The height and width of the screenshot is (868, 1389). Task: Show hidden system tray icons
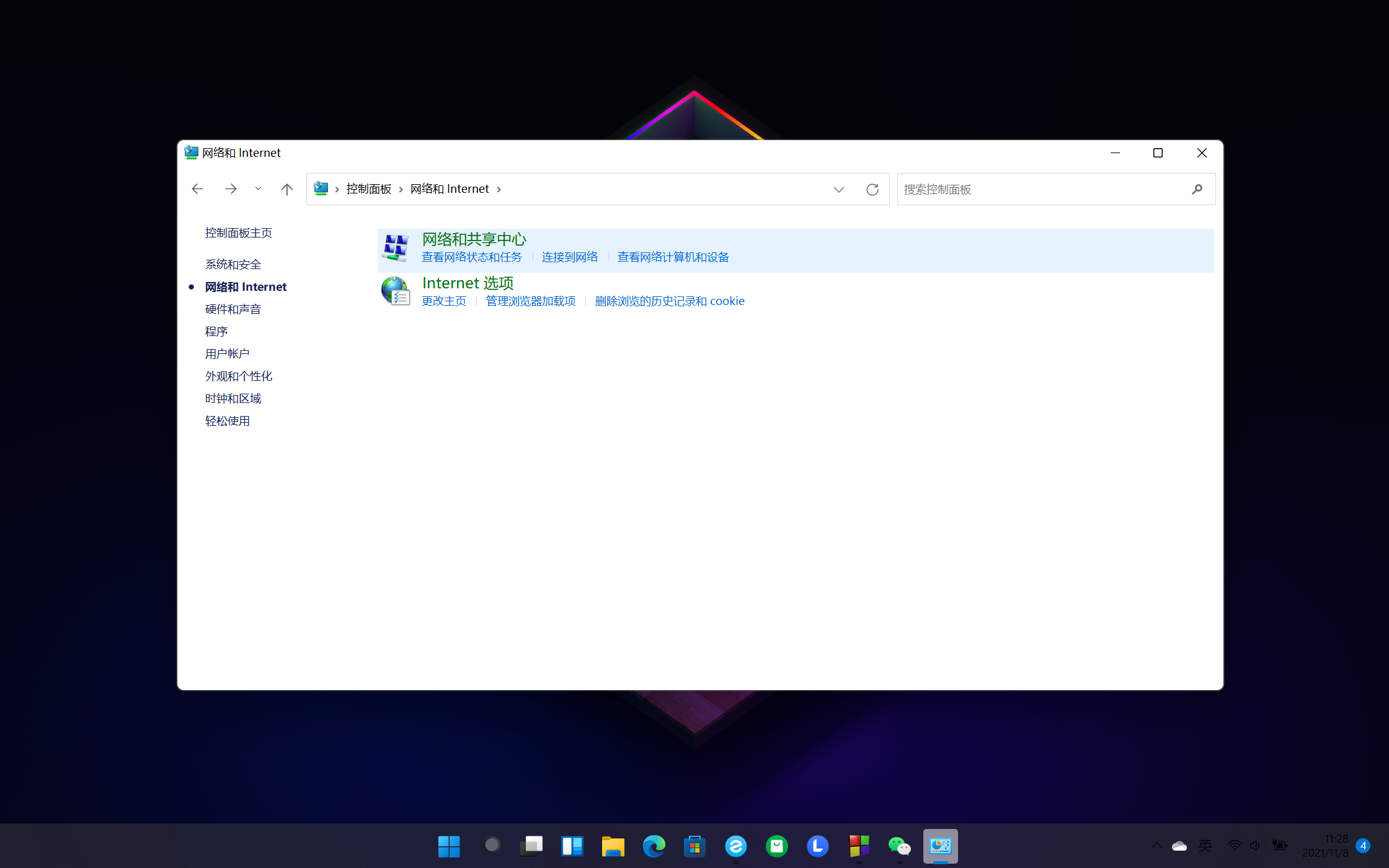1156,846
